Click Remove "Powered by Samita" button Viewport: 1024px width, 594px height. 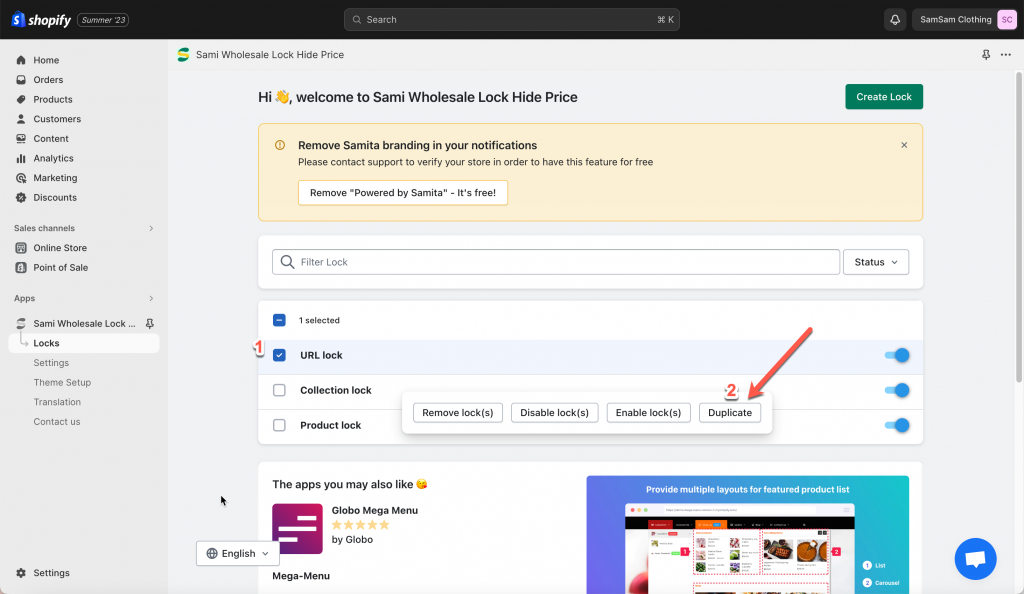coord(403,193)
